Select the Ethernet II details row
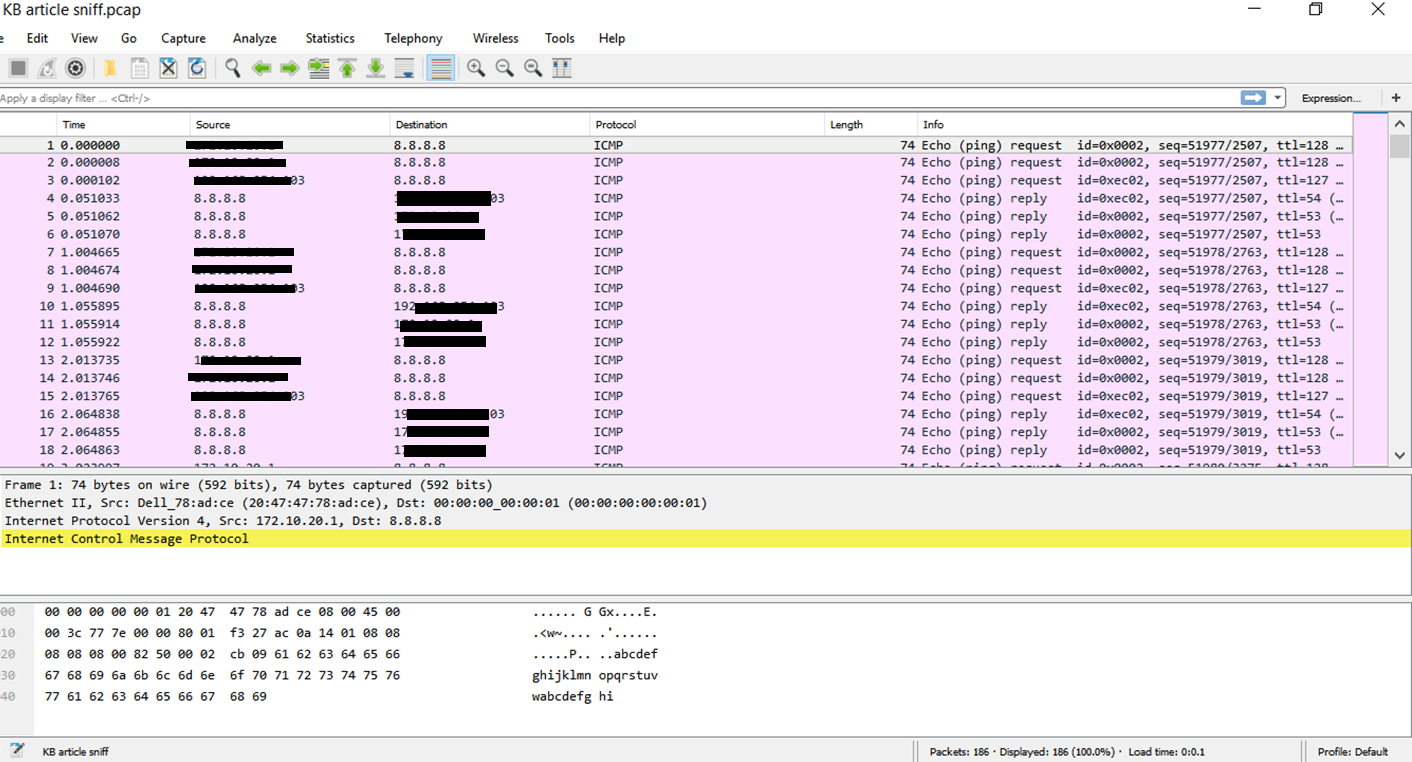Image resolution: width=1412 pixels, height=762 pixels. coord(706,503)
